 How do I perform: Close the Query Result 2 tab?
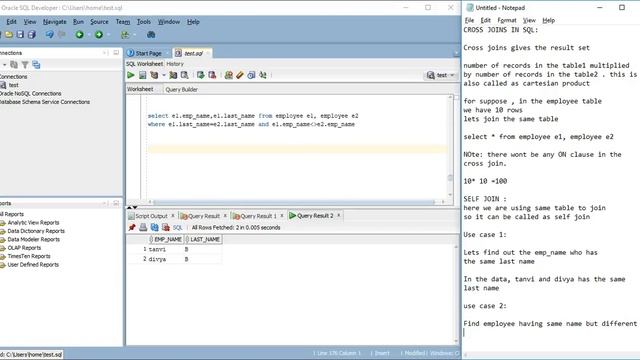(339, 215)
